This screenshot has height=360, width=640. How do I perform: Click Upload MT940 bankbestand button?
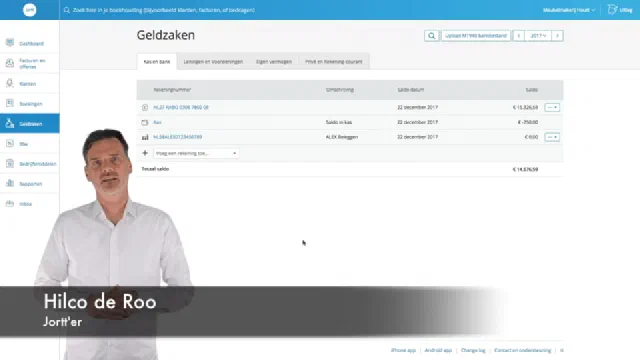[476, 36]
